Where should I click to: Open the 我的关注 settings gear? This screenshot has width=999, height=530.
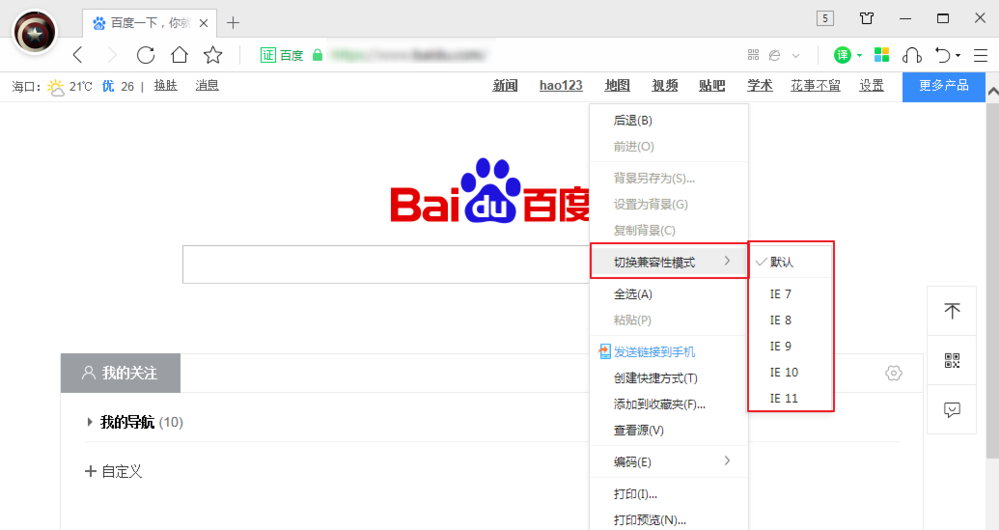click(894, 373)
